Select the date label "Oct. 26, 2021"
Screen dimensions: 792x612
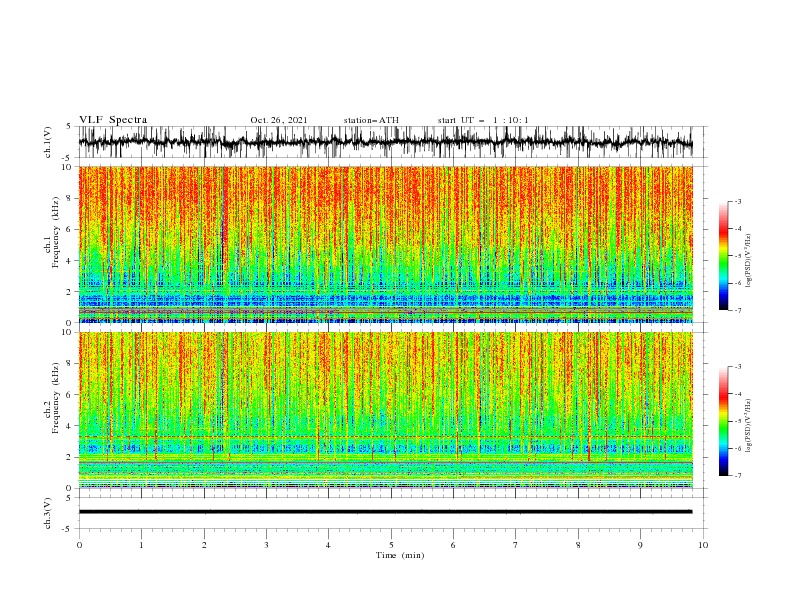[279, 120]
